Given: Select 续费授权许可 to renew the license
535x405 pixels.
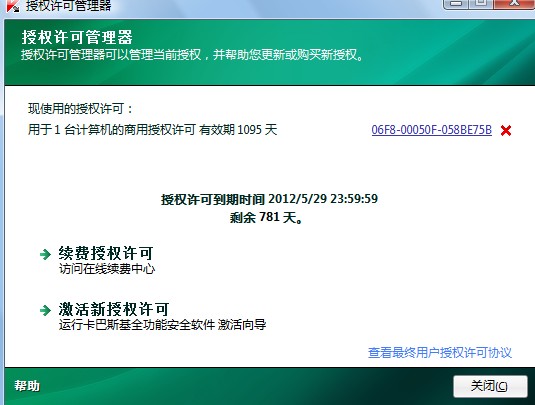Looking at the screenshot, I should point(106,253).
